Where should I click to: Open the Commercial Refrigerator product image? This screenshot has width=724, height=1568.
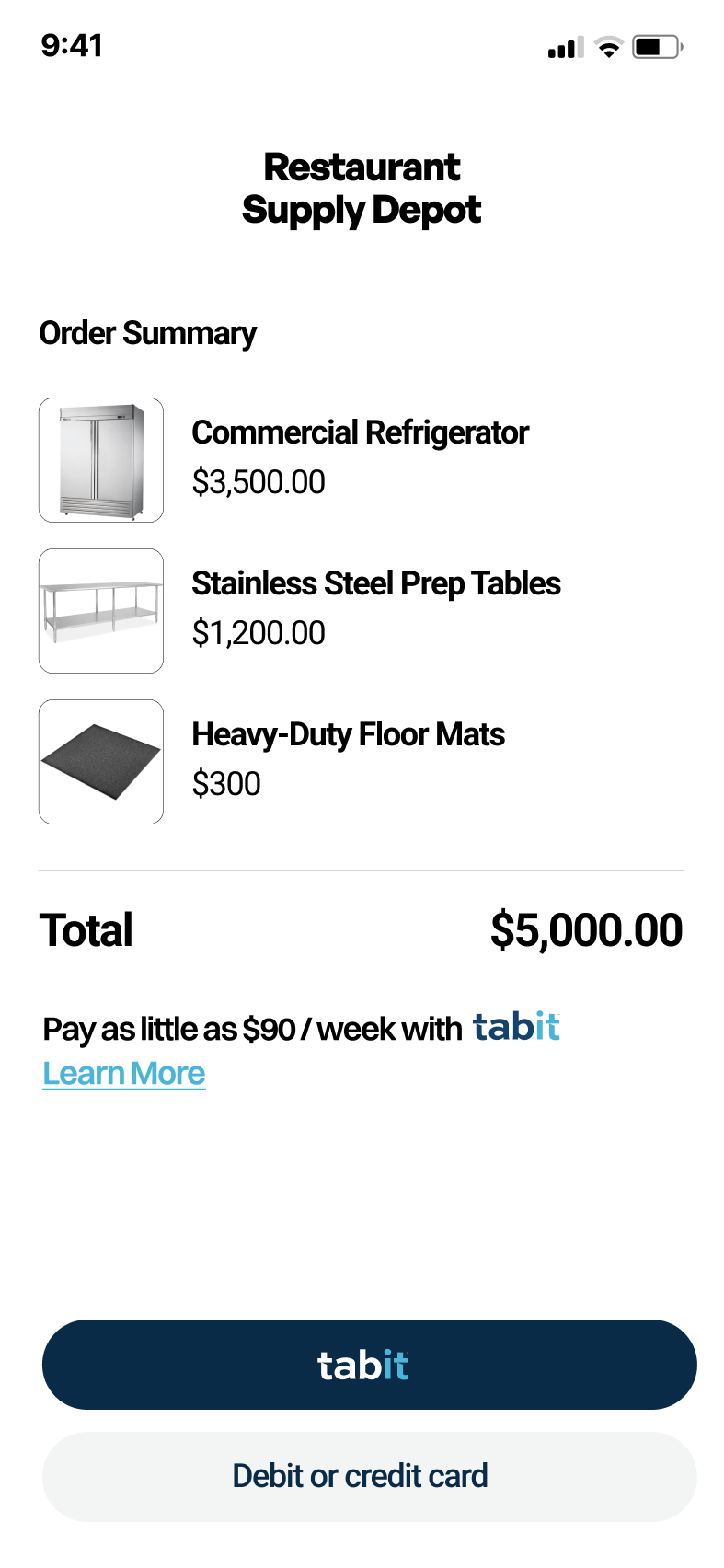pos(101,460)
